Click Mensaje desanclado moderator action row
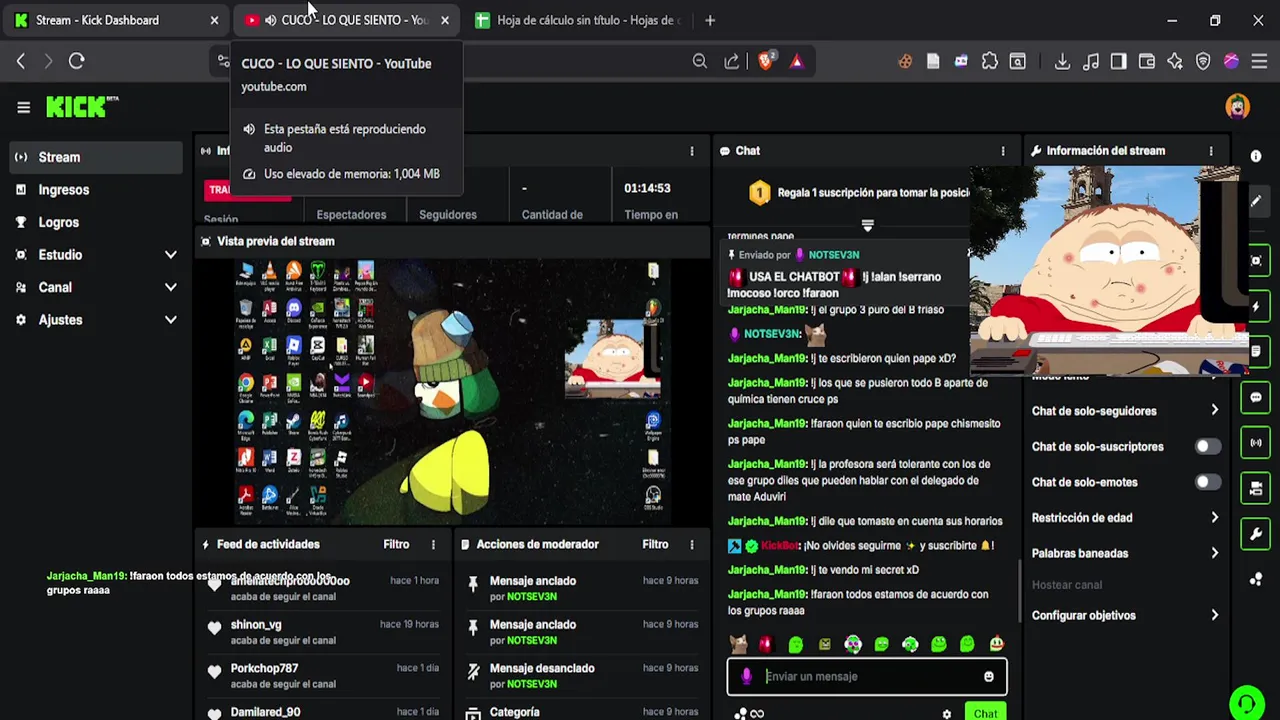Image resolution: width=1280 pixels, height=720 pixels. click(x=582, y=676)
